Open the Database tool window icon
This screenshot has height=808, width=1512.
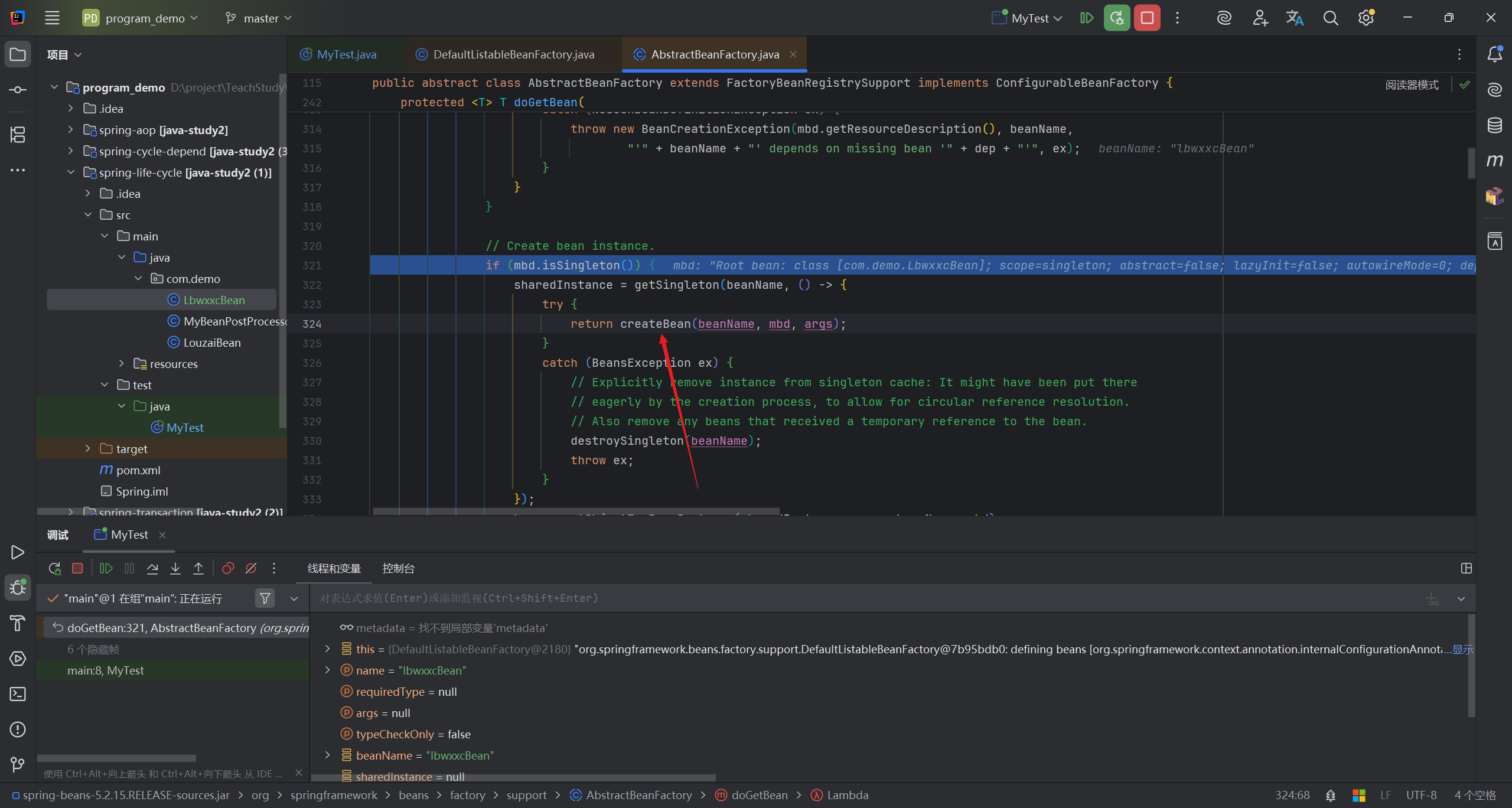(x=1494, y=125)
